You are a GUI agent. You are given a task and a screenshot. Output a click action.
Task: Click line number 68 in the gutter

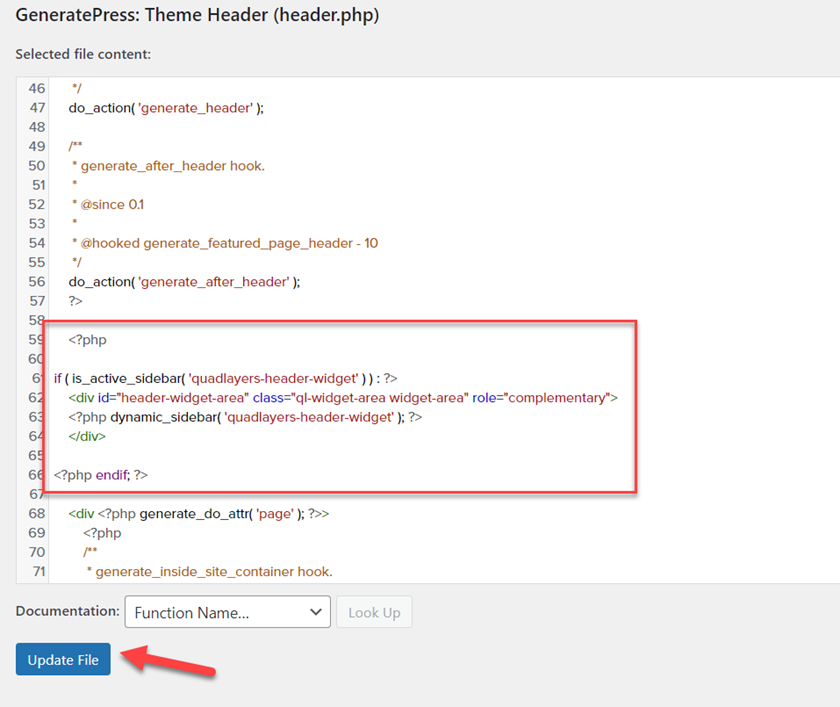[x=37, y=514]
